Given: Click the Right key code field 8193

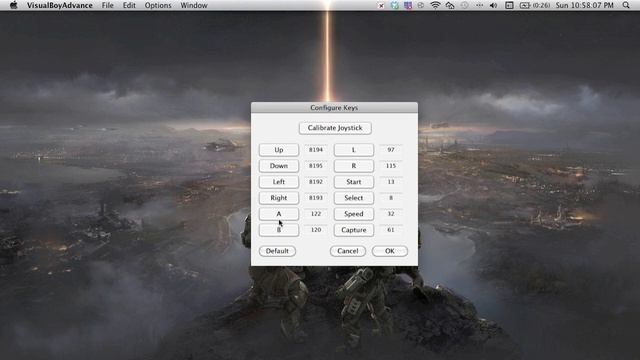Looking at the screenshot, I should coord(316,198).
